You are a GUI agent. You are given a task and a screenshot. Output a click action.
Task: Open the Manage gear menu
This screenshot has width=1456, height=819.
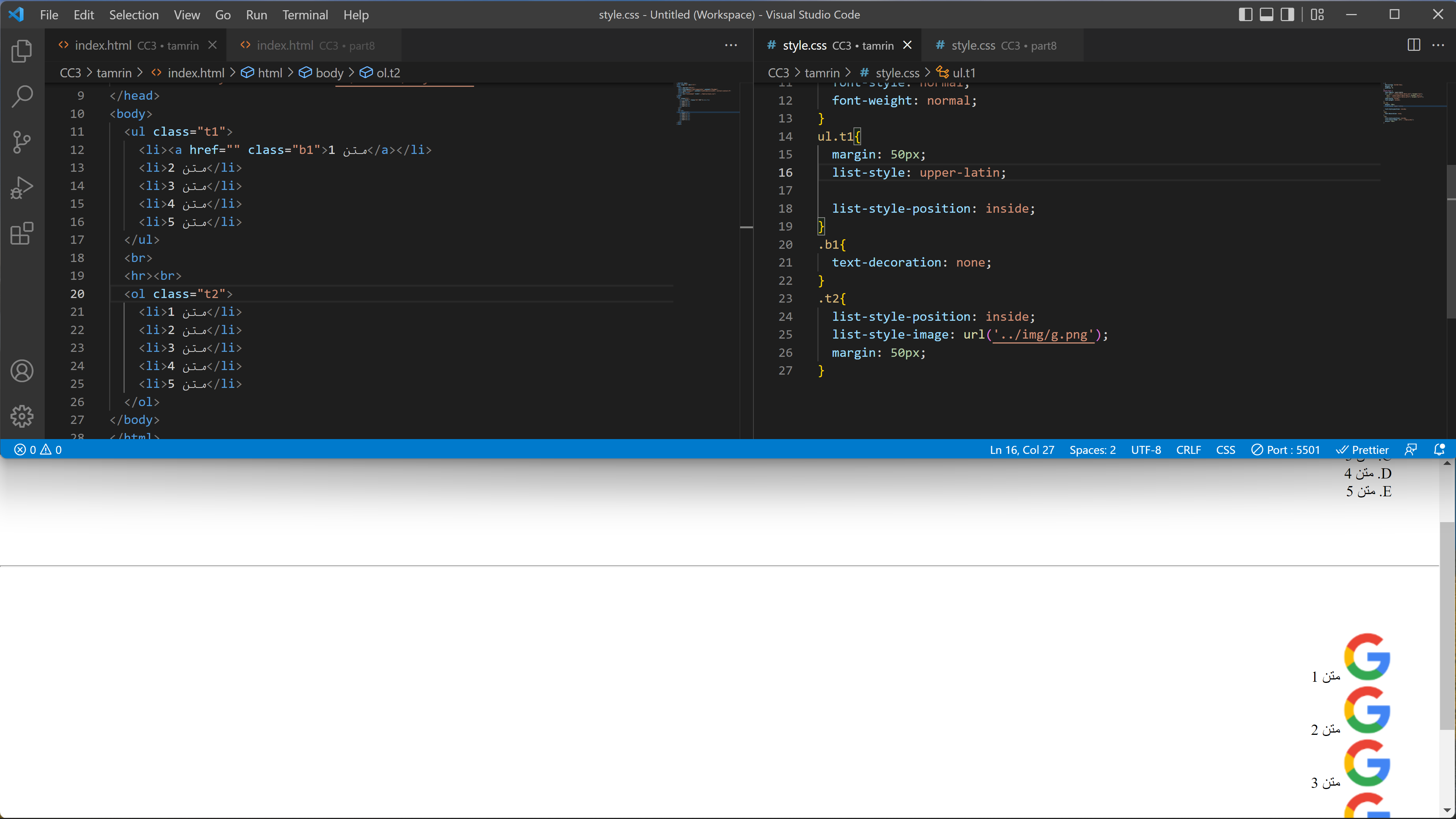click(22, 417)
